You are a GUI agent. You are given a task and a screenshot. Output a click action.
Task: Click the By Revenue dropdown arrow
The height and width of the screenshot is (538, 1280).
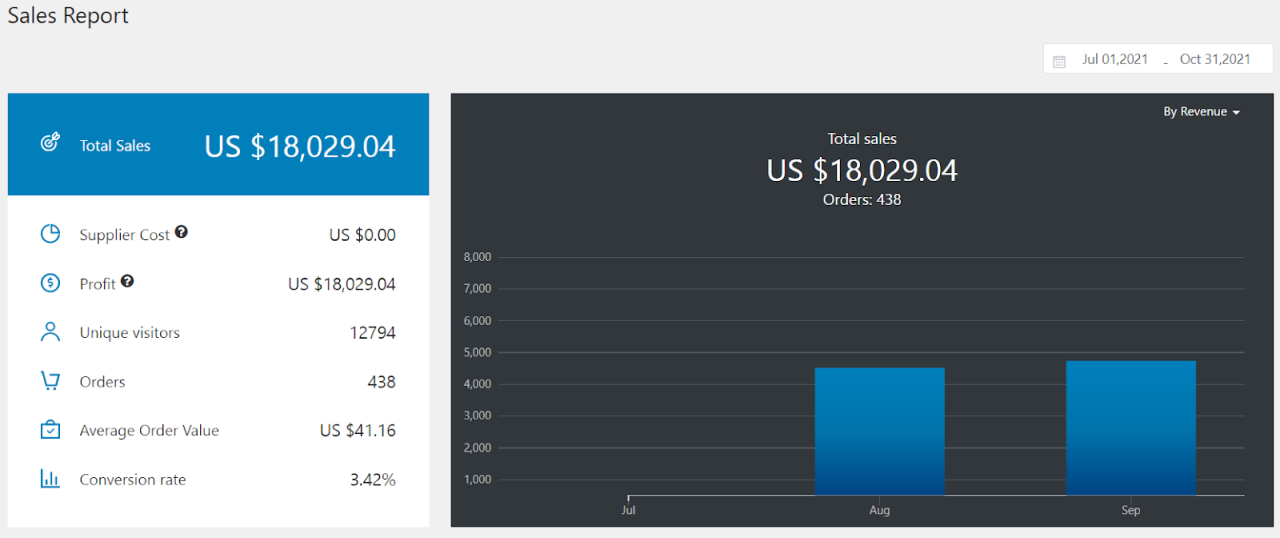[x=1236, y=113]
